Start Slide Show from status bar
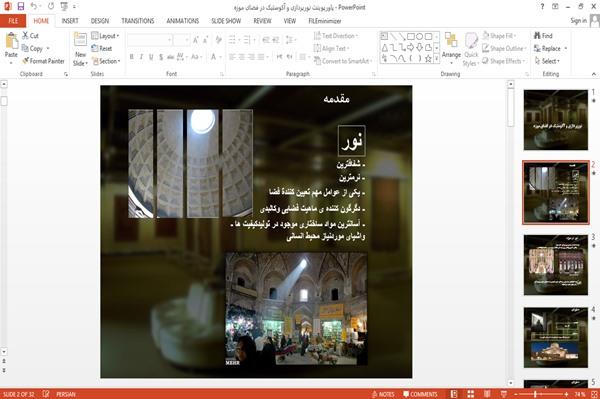 click(504, 394)
